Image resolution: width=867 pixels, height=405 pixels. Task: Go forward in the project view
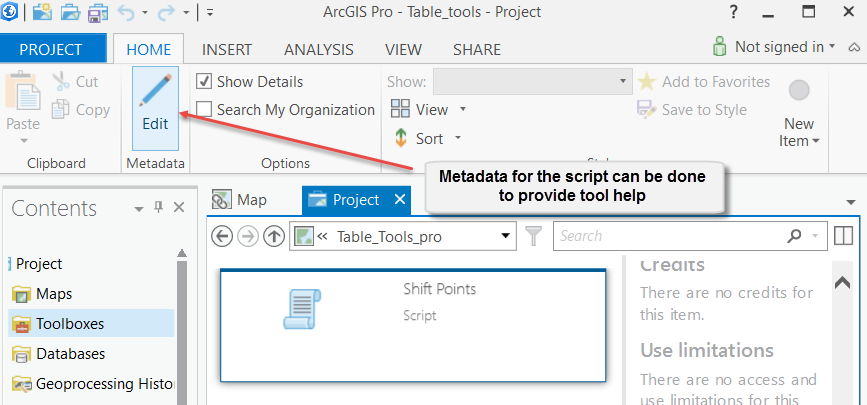pyautogui.click(x=248, y=237)
